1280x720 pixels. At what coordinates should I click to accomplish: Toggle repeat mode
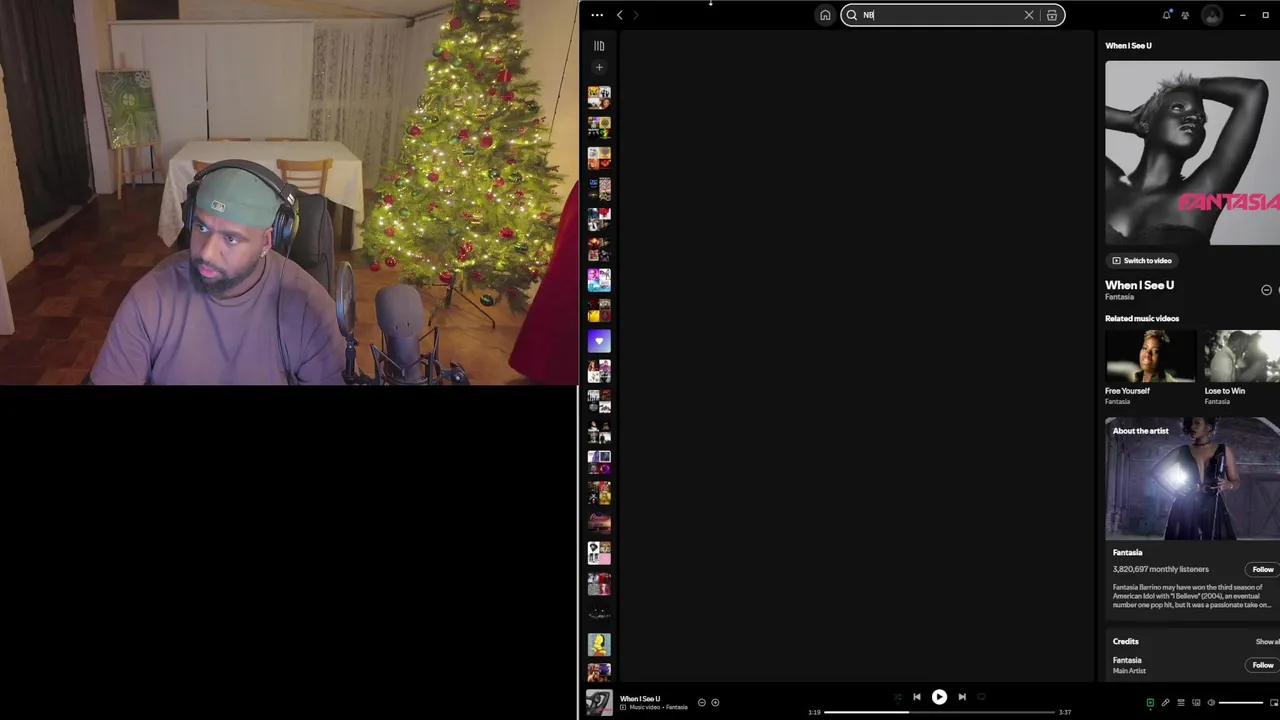tap(981, 697)
